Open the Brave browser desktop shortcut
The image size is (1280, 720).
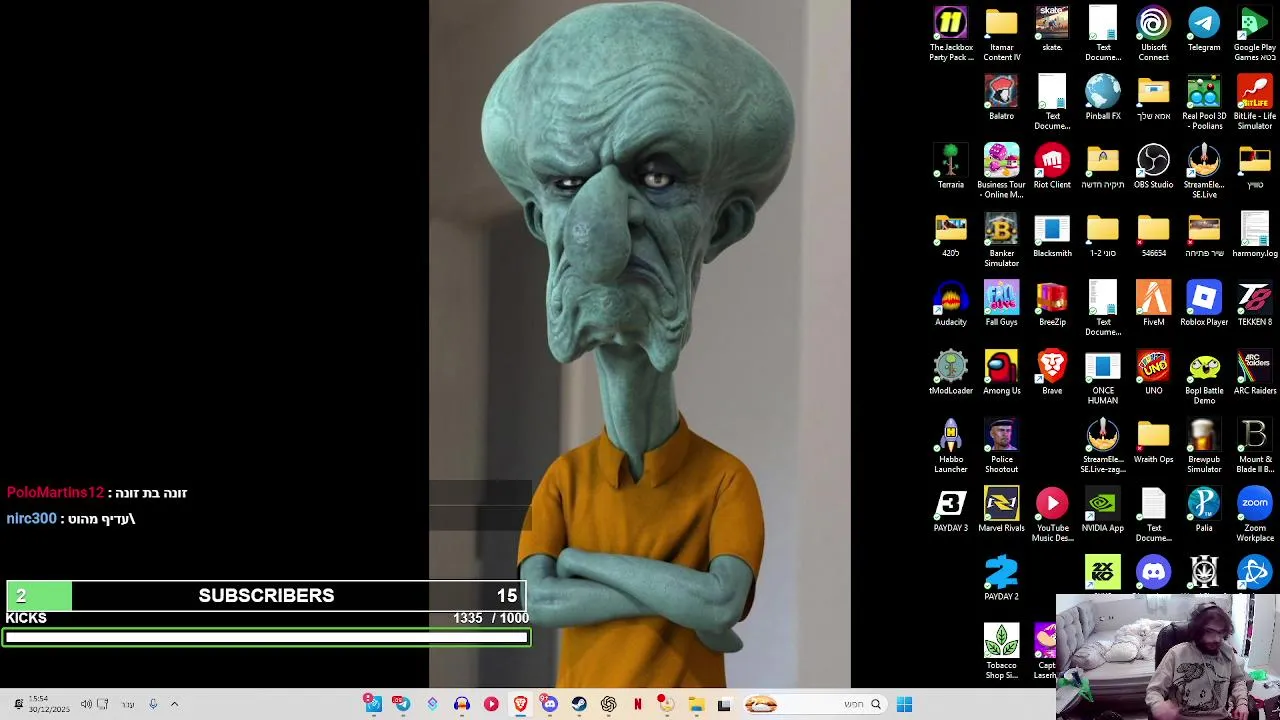click(x=1052, y=373)
